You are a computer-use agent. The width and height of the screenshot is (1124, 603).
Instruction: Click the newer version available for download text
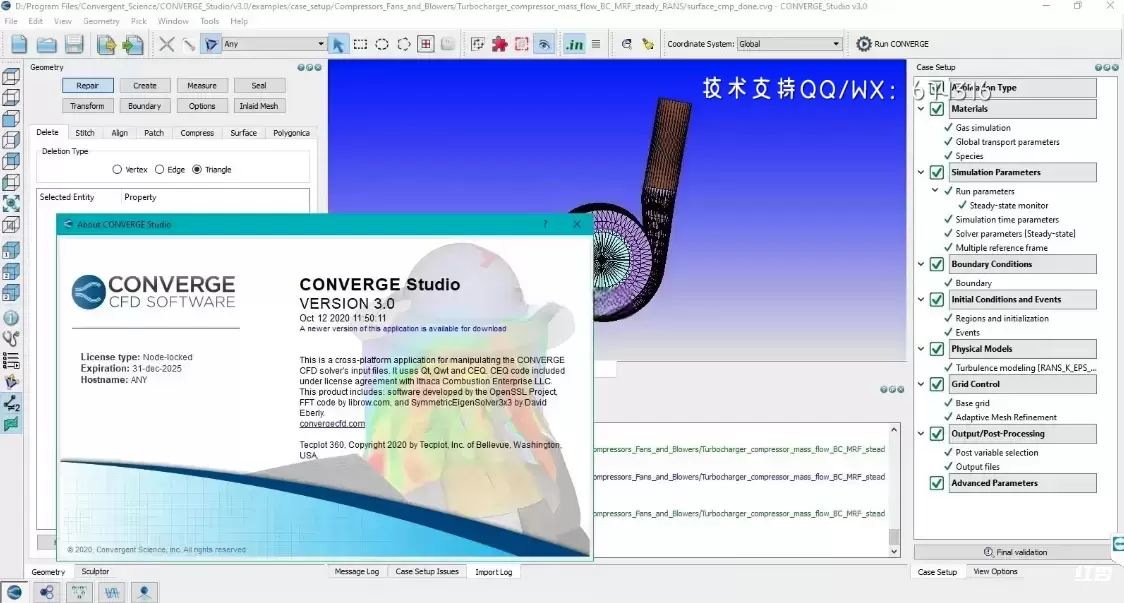pos(403,328)
